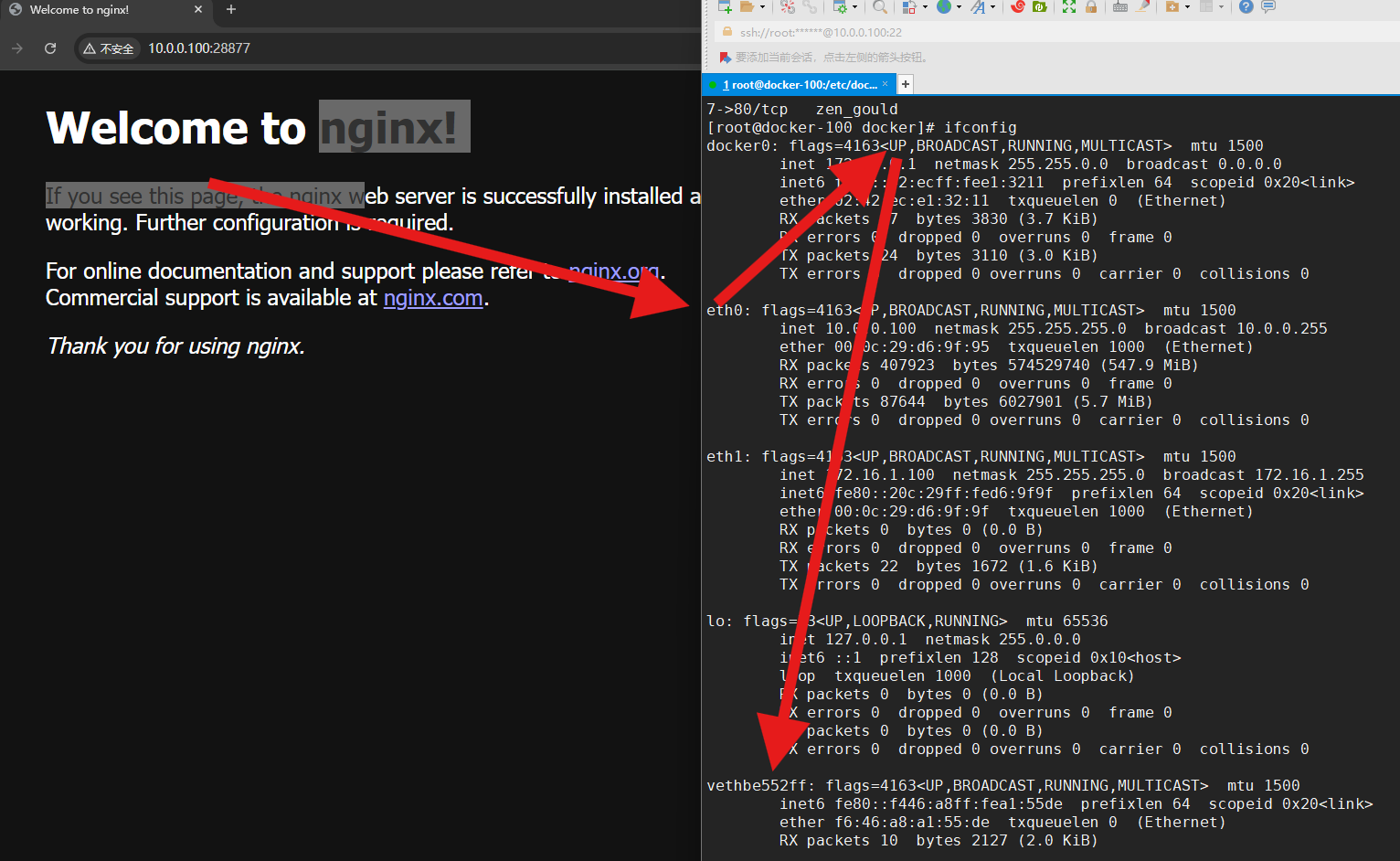Click the open session folder icon
The width and height of the screenshot is (1400, 861).
747,6
